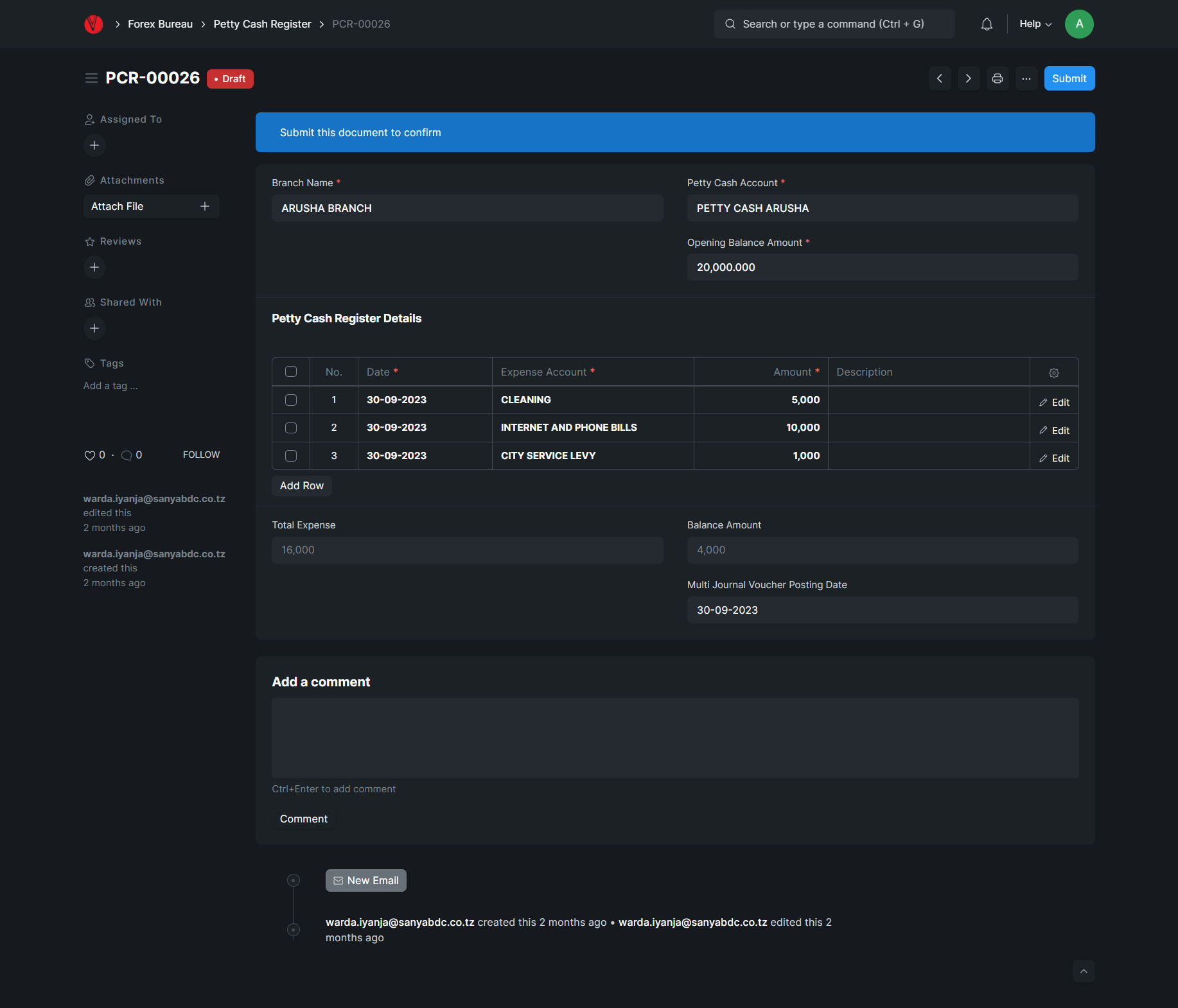Toggle sidebar with hamburger icon
1178x1008 pixels.
point(91,78)
